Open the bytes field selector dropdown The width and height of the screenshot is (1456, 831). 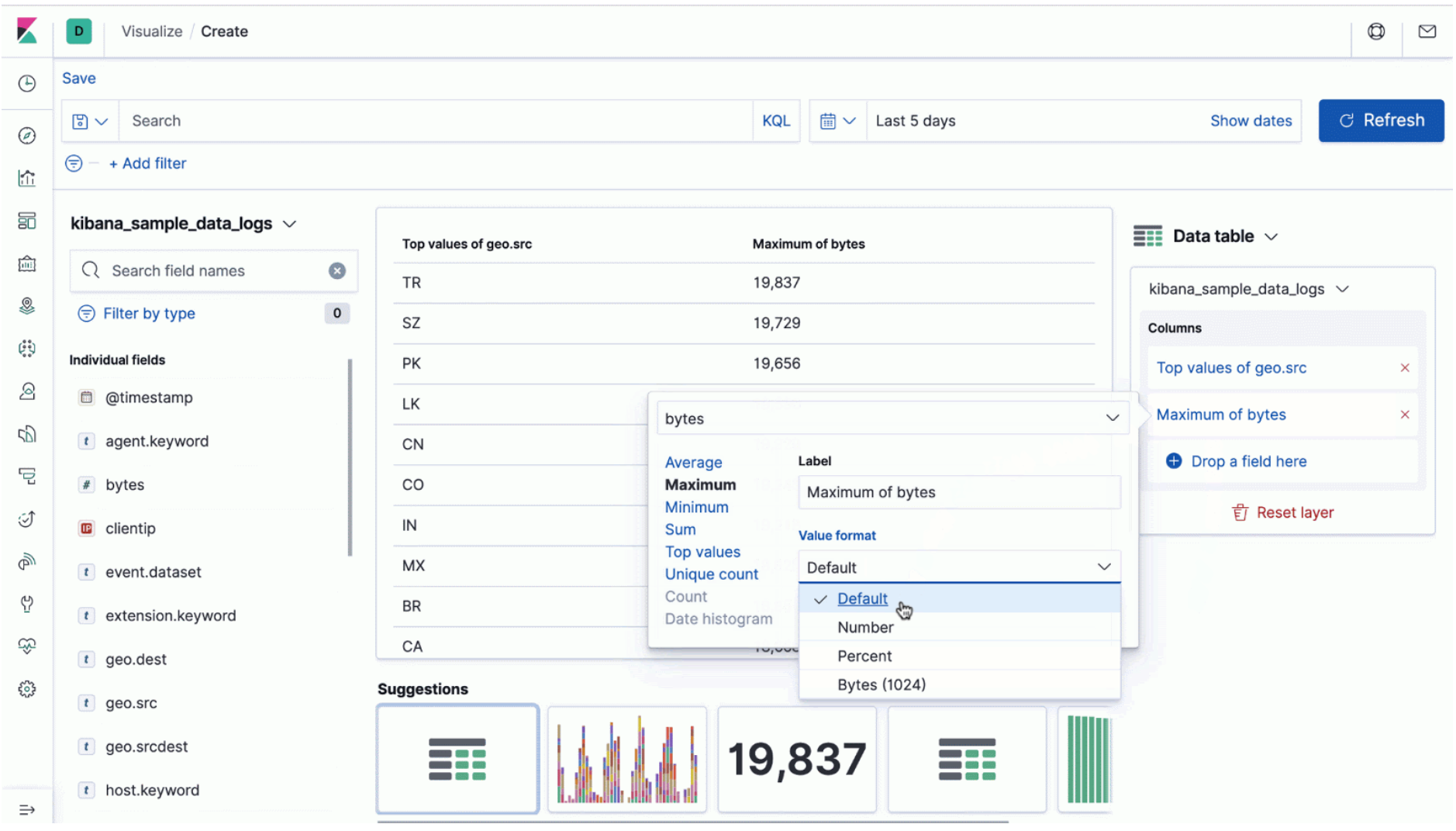pyautogui.click(x=892, y=419)
